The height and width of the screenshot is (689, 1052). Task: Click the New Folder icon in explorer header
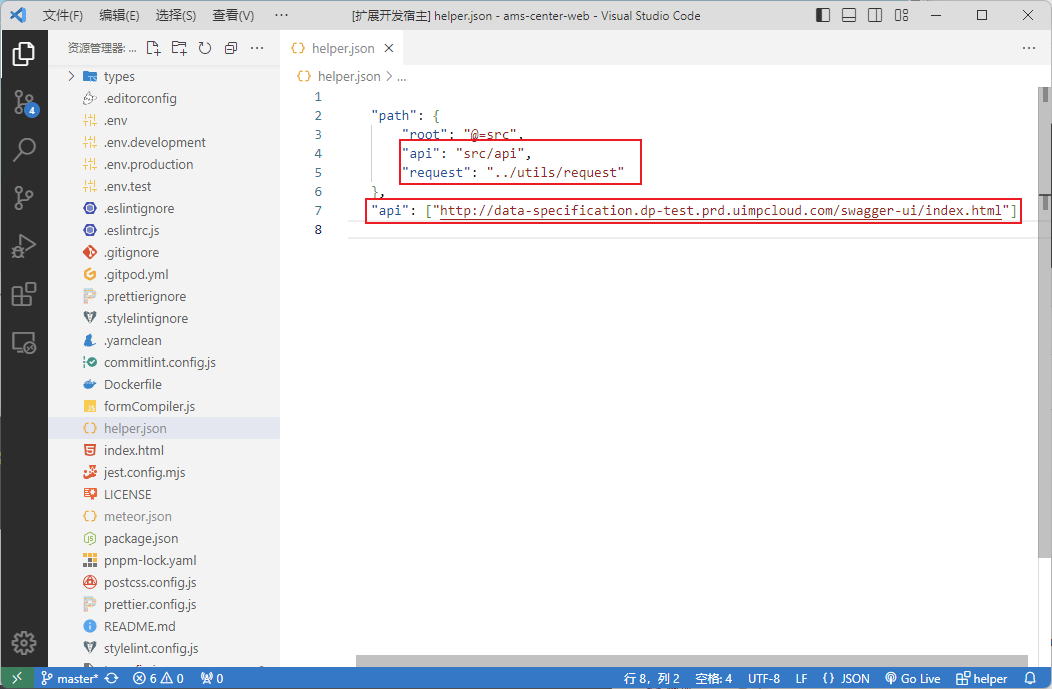179,48
